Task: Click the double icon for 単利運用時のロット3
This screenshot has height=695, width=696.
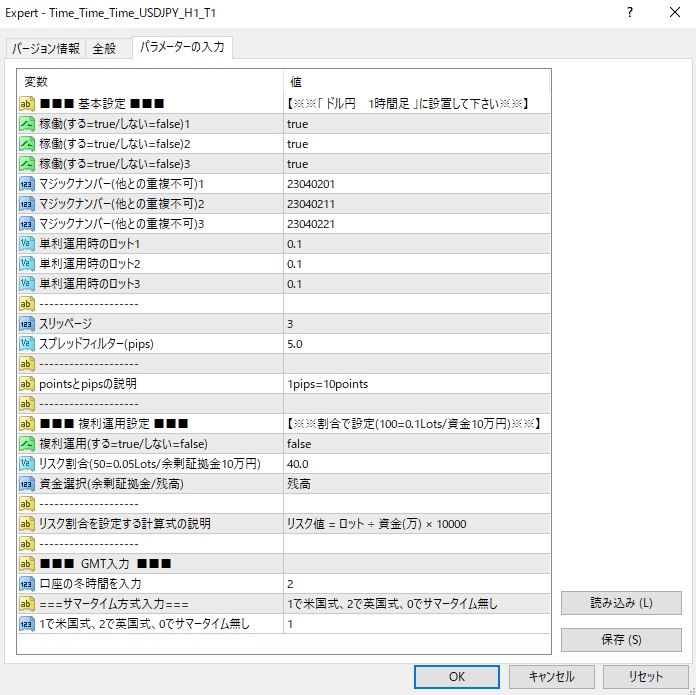Action: pos(27,284)
